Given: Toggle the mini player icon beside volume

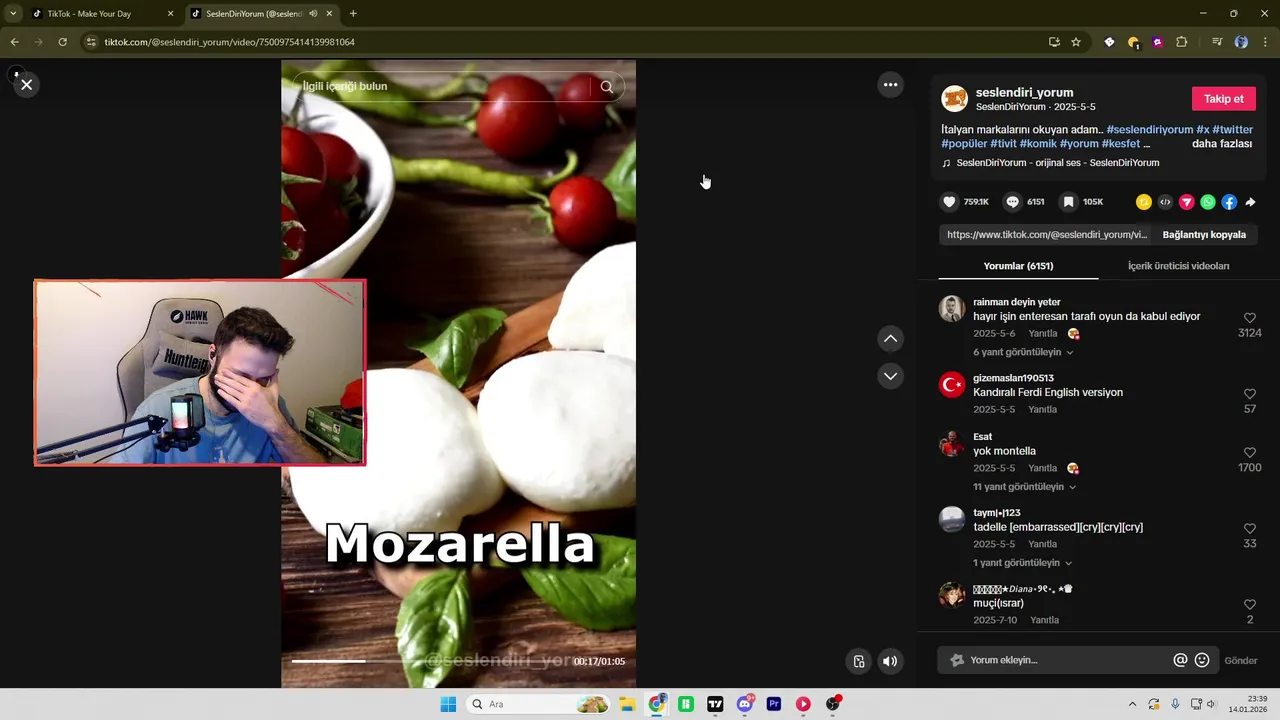Looking at the screenshot, I should coord(859,661).
